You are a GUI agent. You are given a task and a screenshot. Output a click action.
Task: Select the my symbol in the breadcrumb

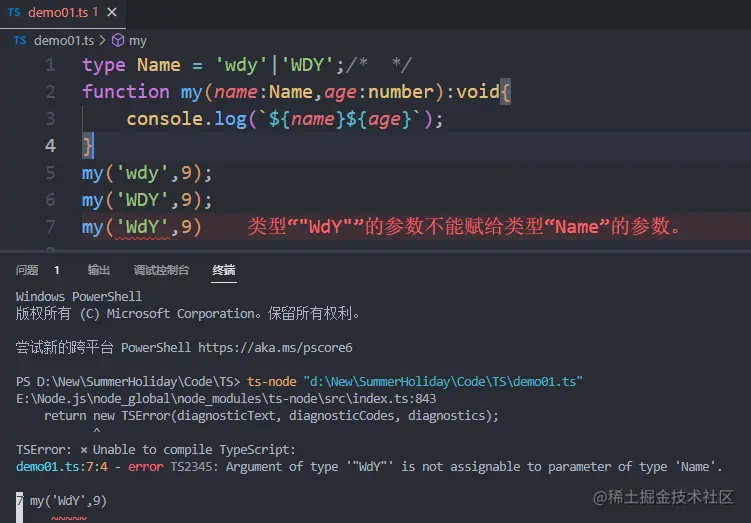click(x=138, y=41)
